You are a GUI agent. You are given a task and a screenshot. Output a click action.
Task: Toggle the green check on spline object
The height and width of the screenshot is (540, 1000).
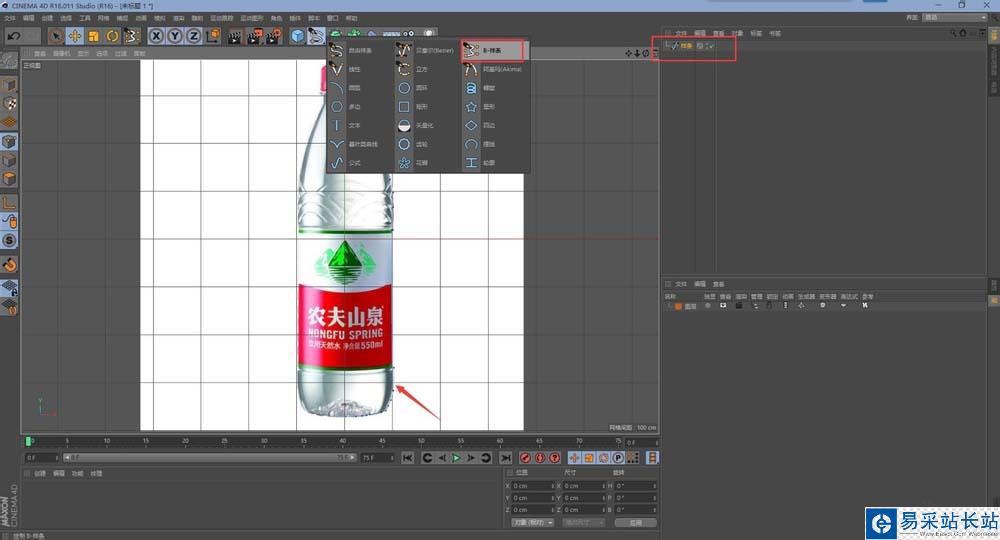[711, 46]
